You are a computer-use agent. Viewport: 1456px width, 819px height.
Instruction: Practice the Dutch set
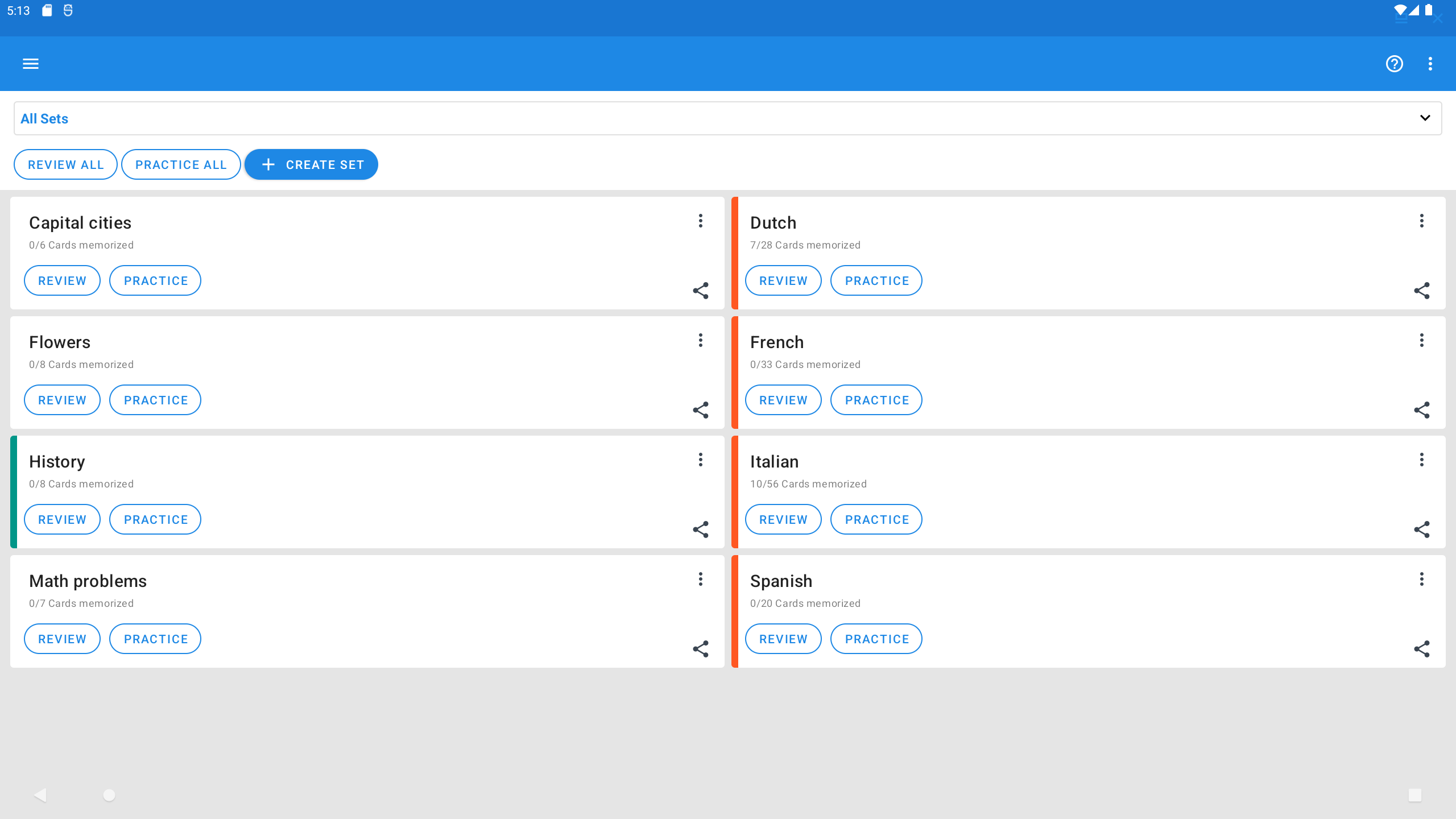coord(876,280)
